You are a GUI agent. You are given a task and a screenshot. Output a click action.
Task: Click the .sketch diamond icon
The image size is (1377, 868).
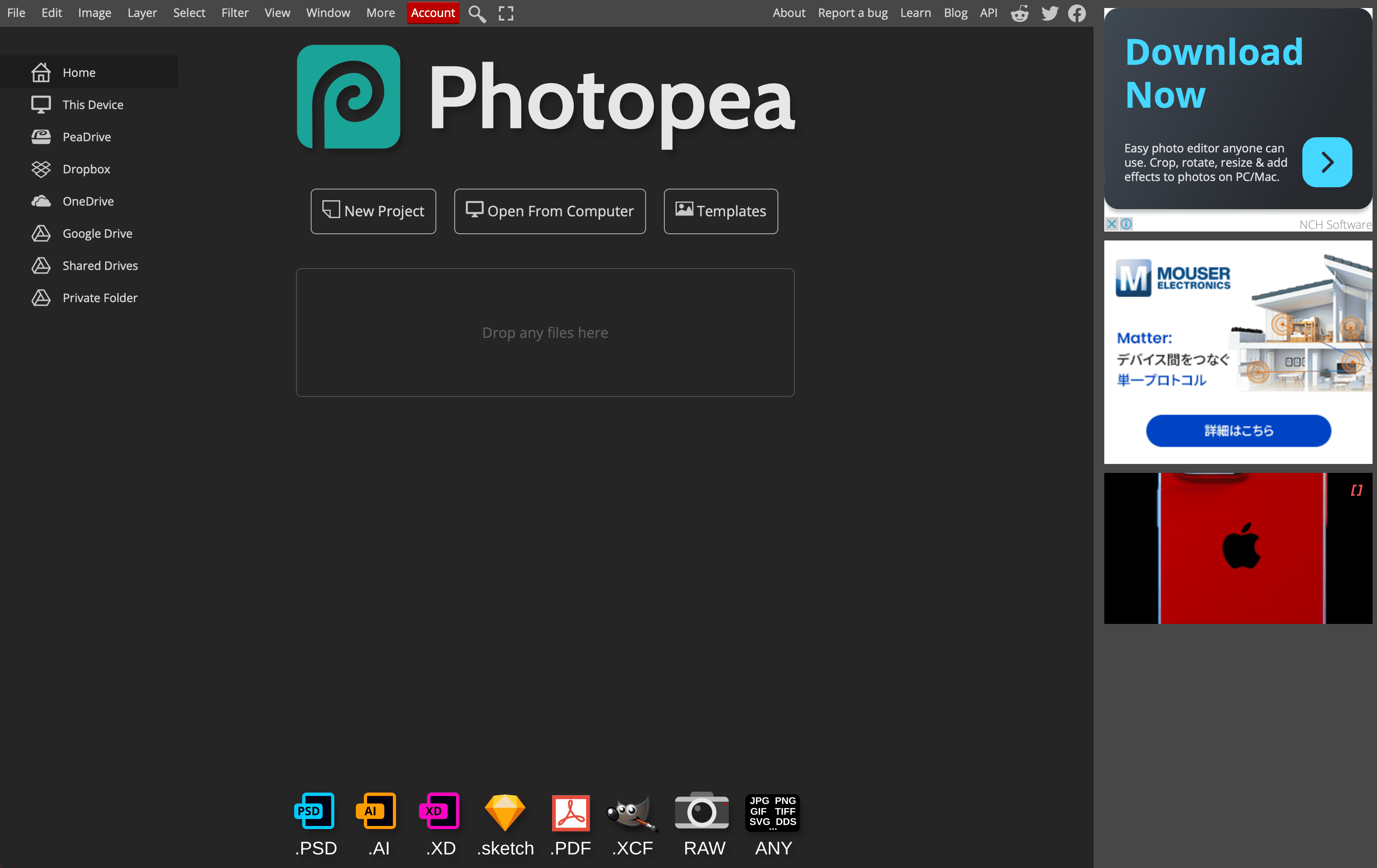(x=505, y=812)
